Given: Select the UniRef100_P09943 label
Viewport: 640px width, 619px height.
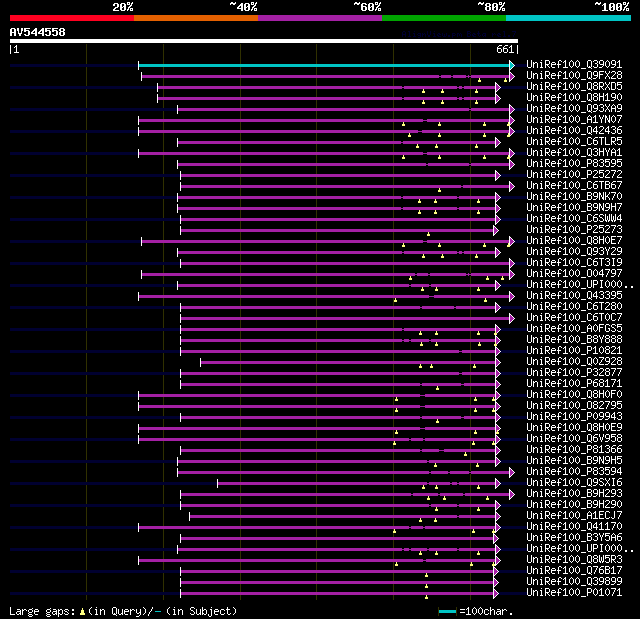Looking at the screenshot, I should (574, 417).
